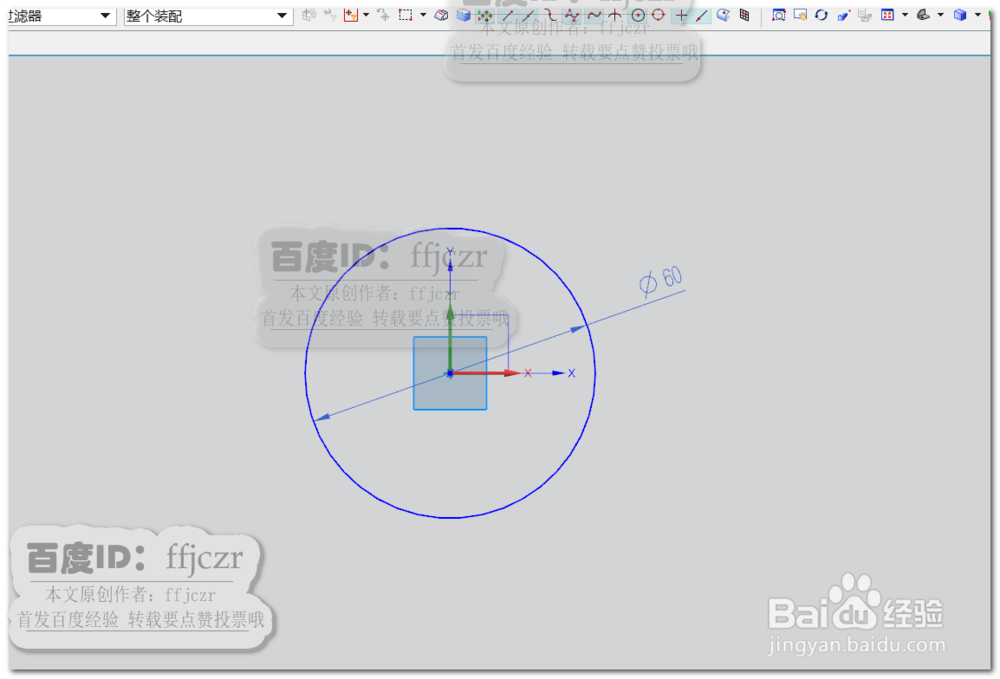Select the Studio Spline tool
Viewport: 1000px width, 679px height.
pyautogui.click(x=571, y=15)
